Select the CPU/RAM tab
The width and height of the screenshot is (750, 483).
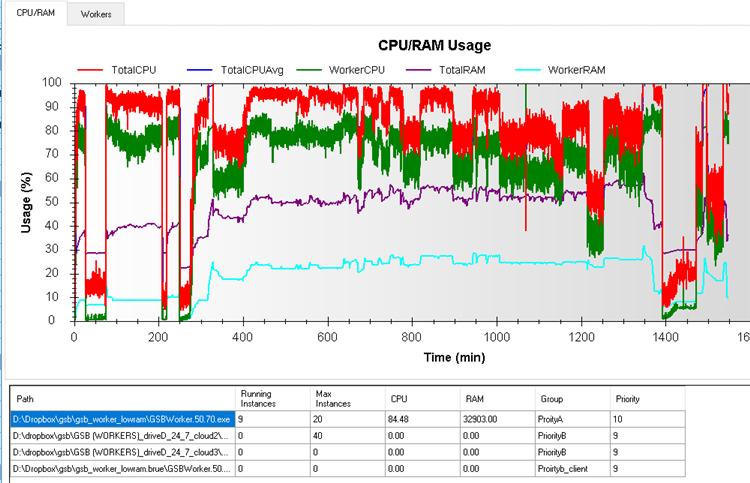35,12
